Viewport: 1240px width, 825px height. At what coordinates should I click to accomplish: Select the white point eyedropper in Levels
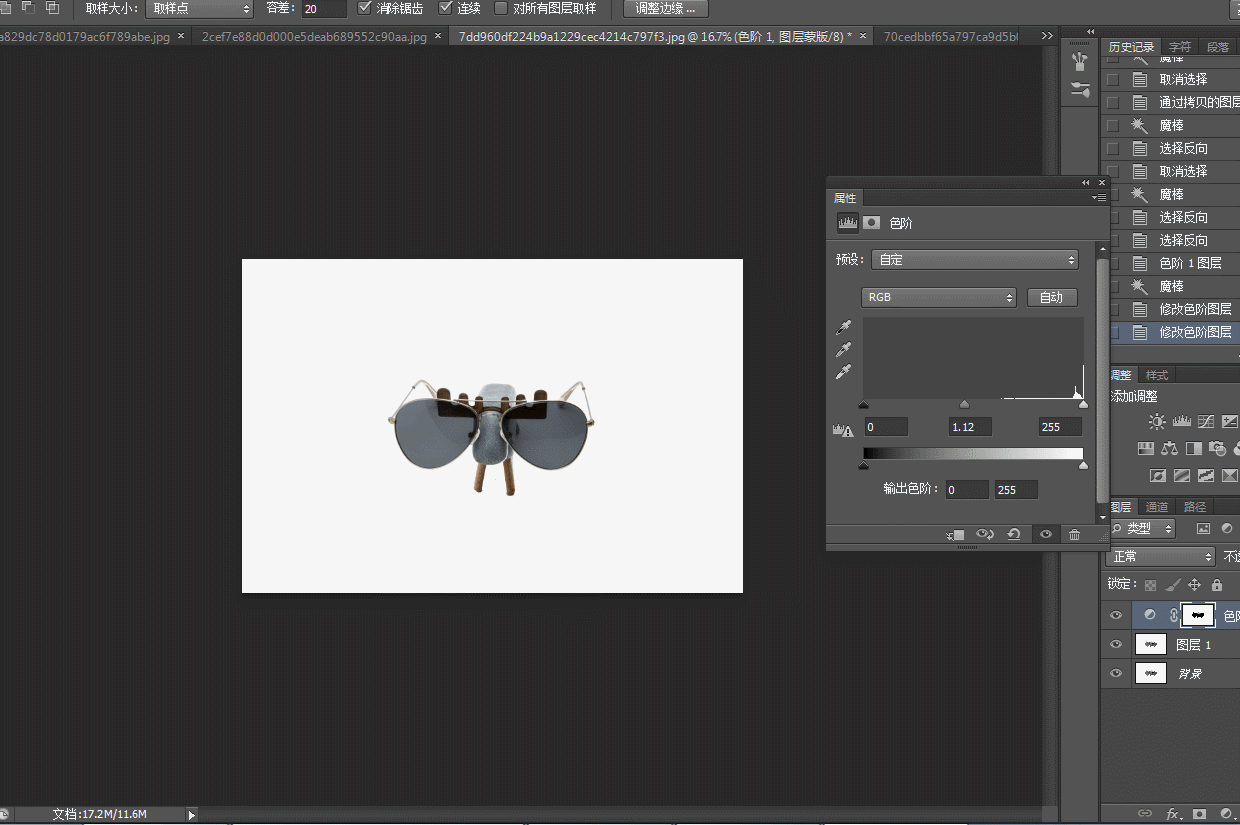tap(844, 373)
